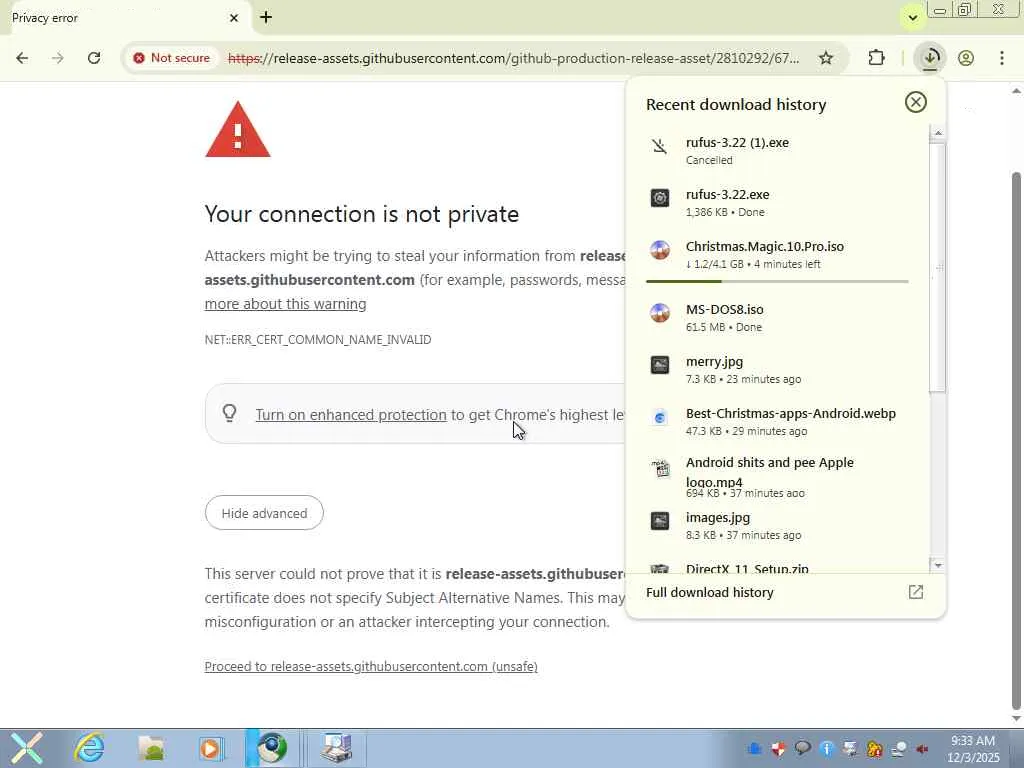Open the Extensions puzzle icon
The width and height of the screenshot is (1024, 768).
pyautogui.click(x=876, y=58)
